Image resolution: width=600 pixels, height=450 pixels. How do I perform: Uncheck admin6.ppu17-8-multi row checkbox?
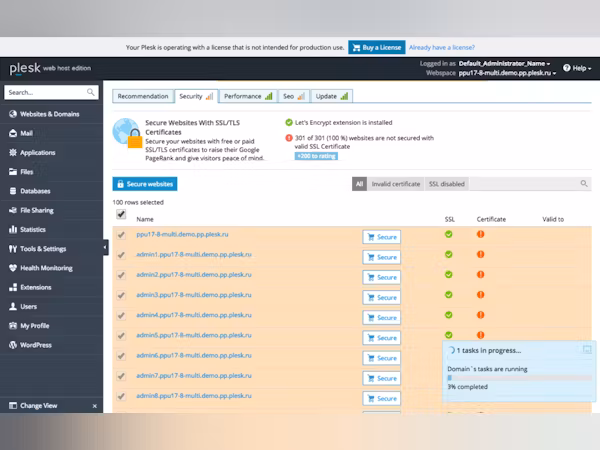(121, 356)
